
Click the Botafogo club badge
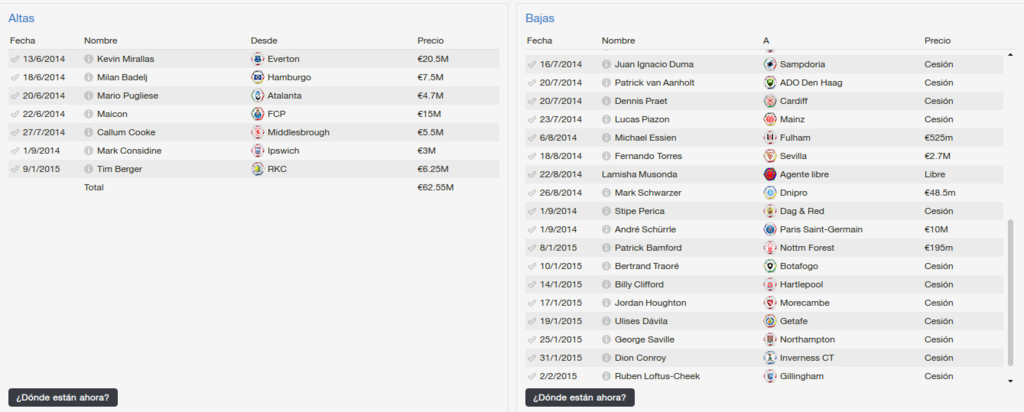(x=769, y=266)
